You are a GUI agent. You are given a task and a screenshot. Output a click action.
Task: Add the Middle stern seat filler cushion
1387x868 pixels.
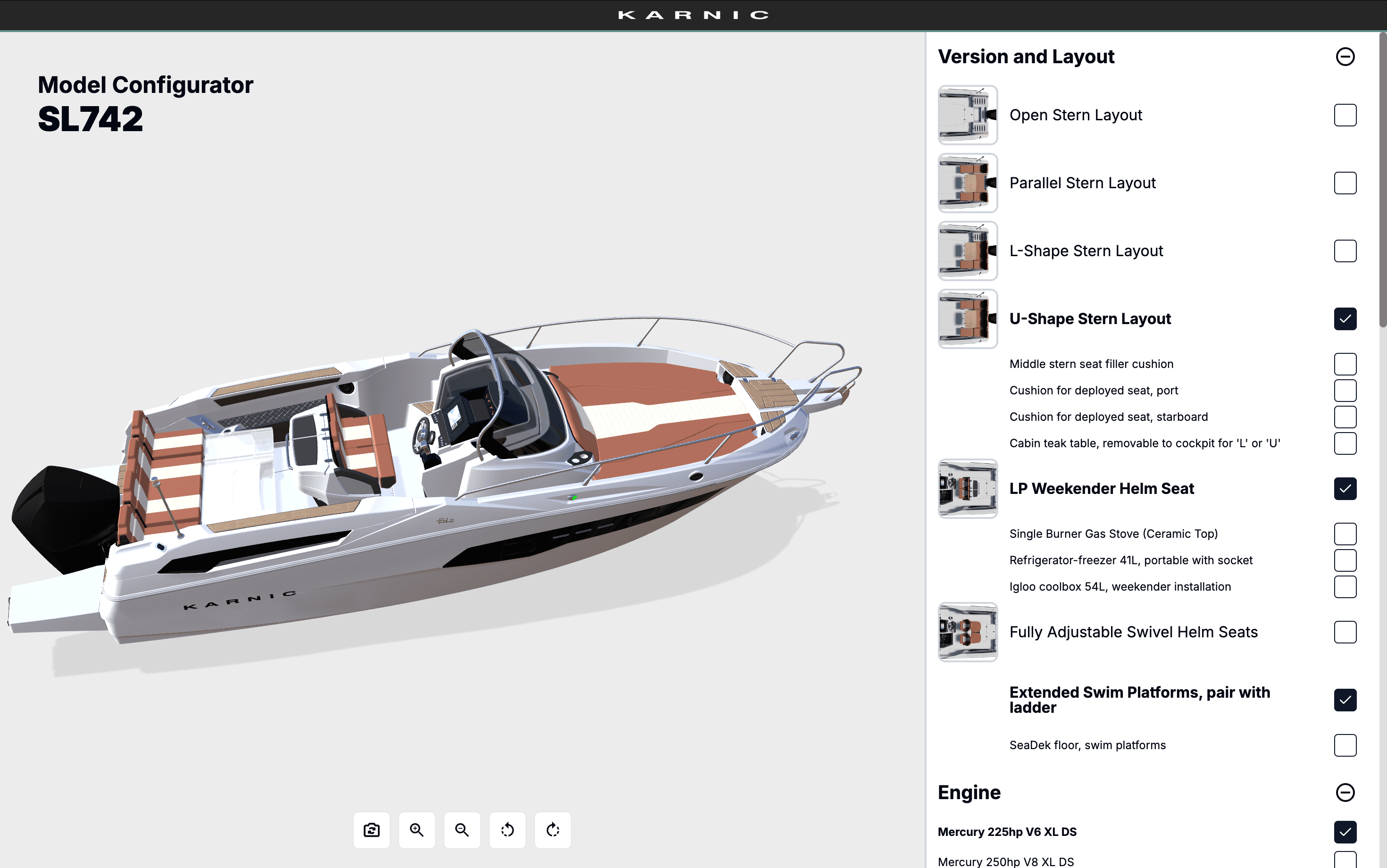tap(1345, 364)
